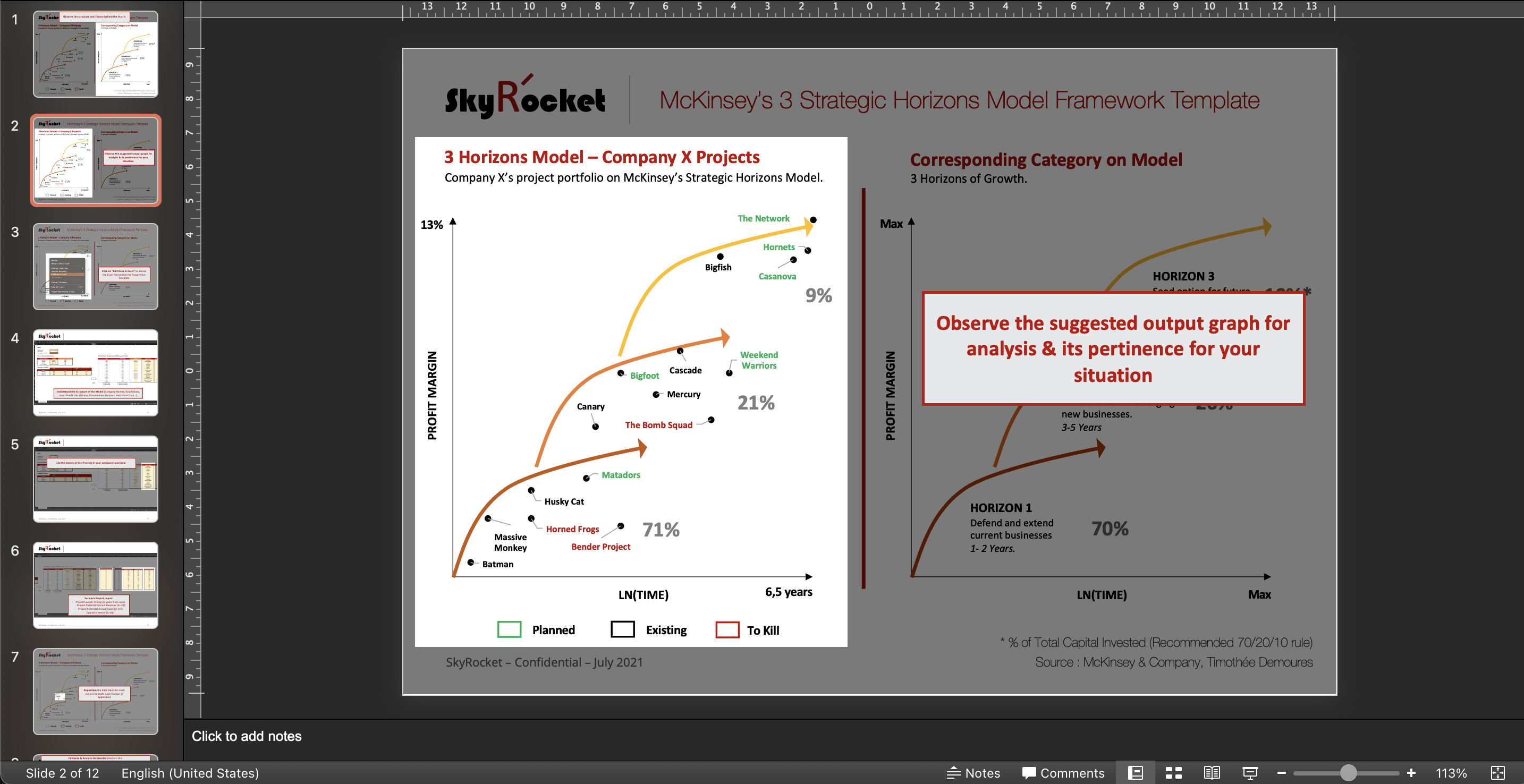Click the English (United States) language indicator
The image size is (1524, 784).
coord(190,773)
